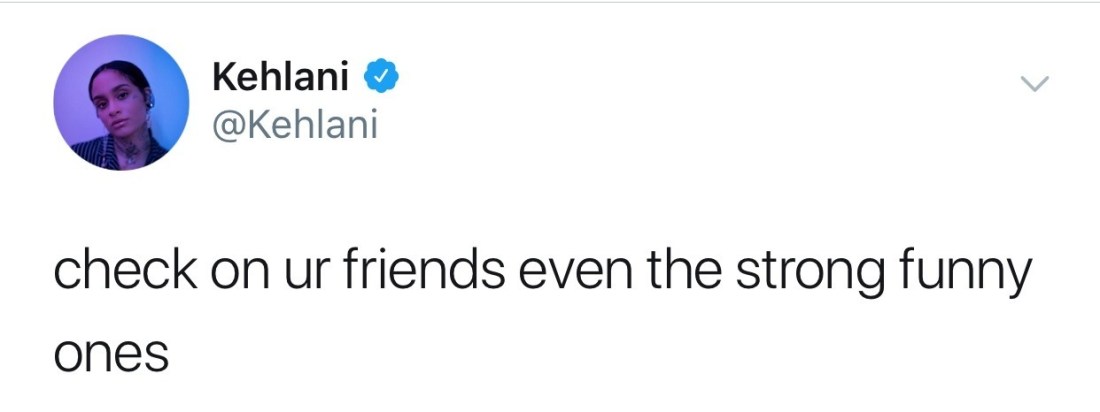Open the @Kehlani handle link
Image resolution: width=1100 pixels, height=412 pixels.
point(295,126)
